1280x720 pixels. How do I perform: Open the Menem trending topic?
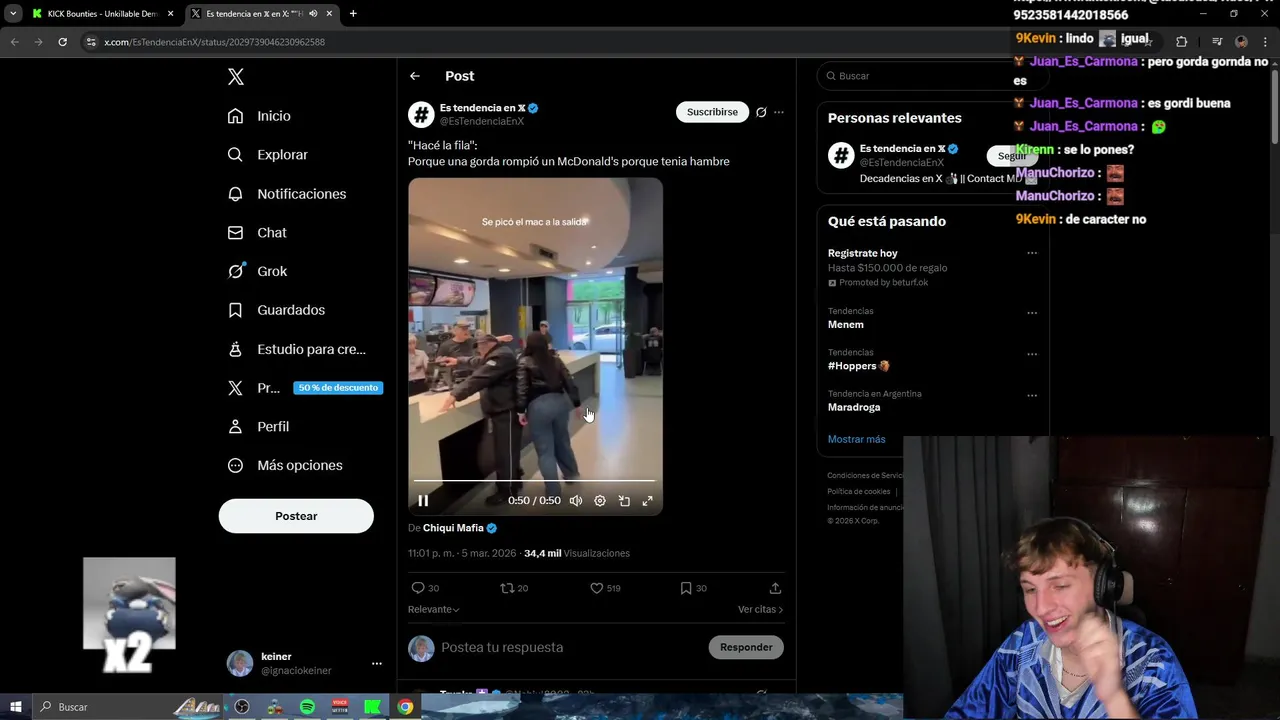[x=846, y=325]
